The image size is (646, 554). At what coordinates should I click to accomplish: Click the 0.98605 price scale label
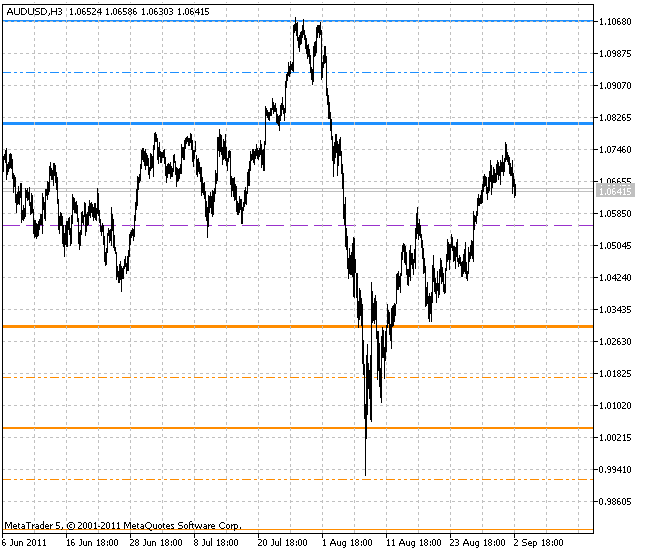coord(615,501)
